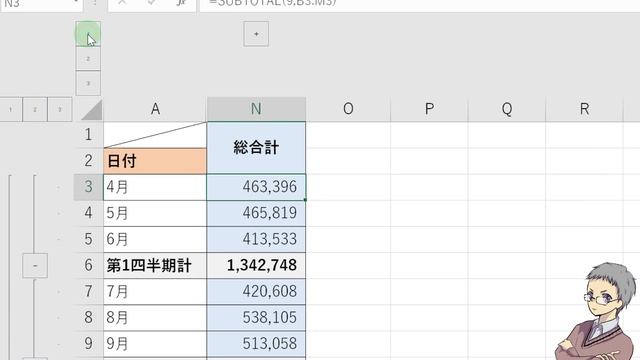This screenshot has width=640, height=360.
Task: Click row outline level 1 button
Action: pos(11,109)
